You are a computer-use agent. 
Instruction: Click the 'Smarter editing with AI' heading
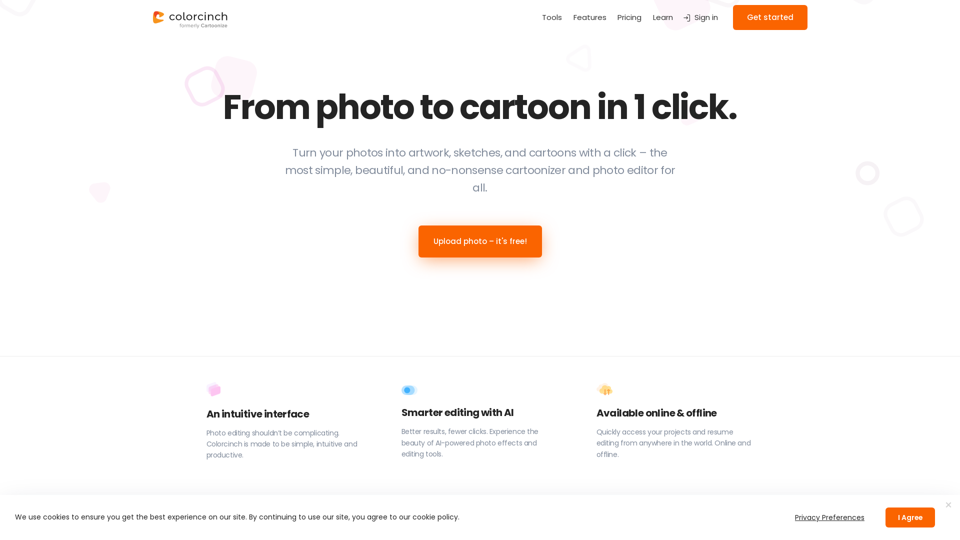tap(457, 413)
